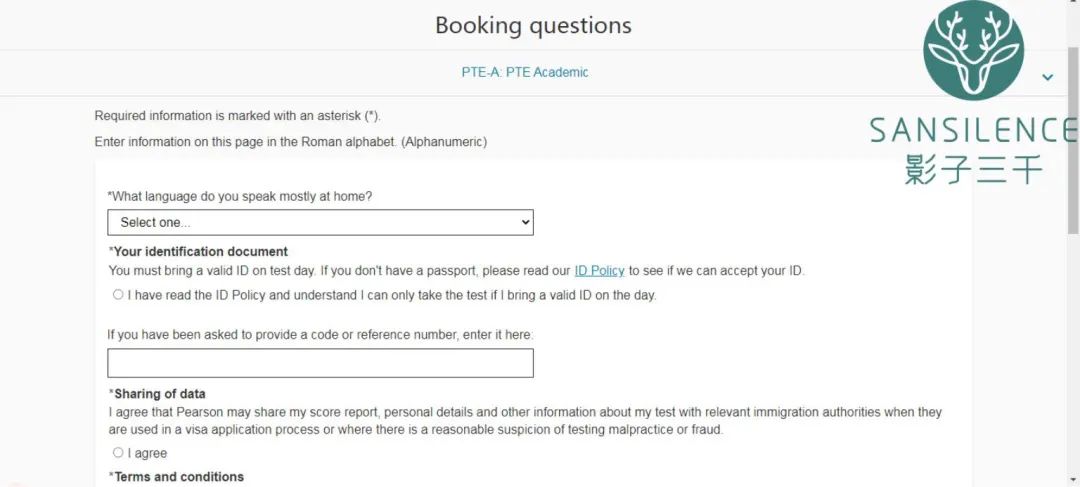Click the 'Your identification document' heading
Viewport: 1080px width, 487px height.
click(199, 252)
